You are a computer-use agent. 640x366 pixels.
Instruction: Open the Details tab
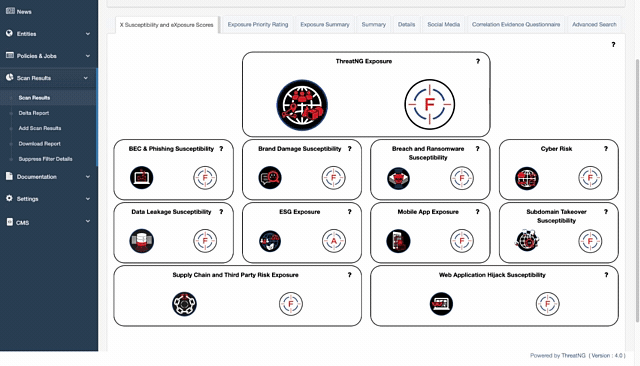(x=407, y=24)
